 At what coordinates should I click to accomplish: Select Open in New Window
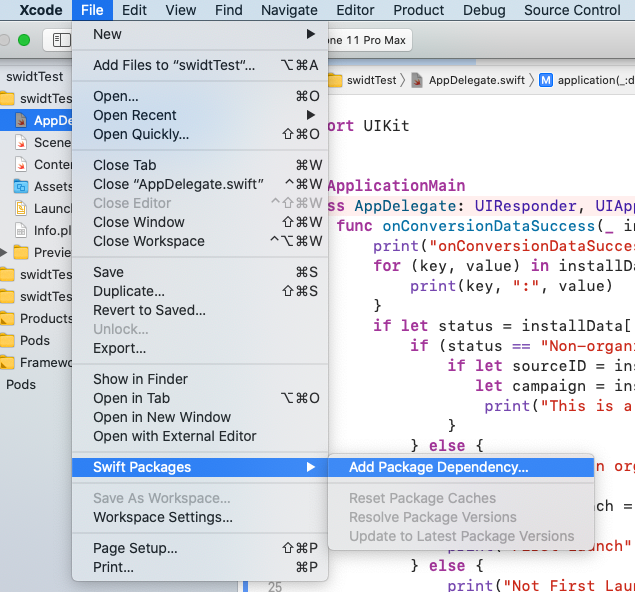click(x=200, y=417)
